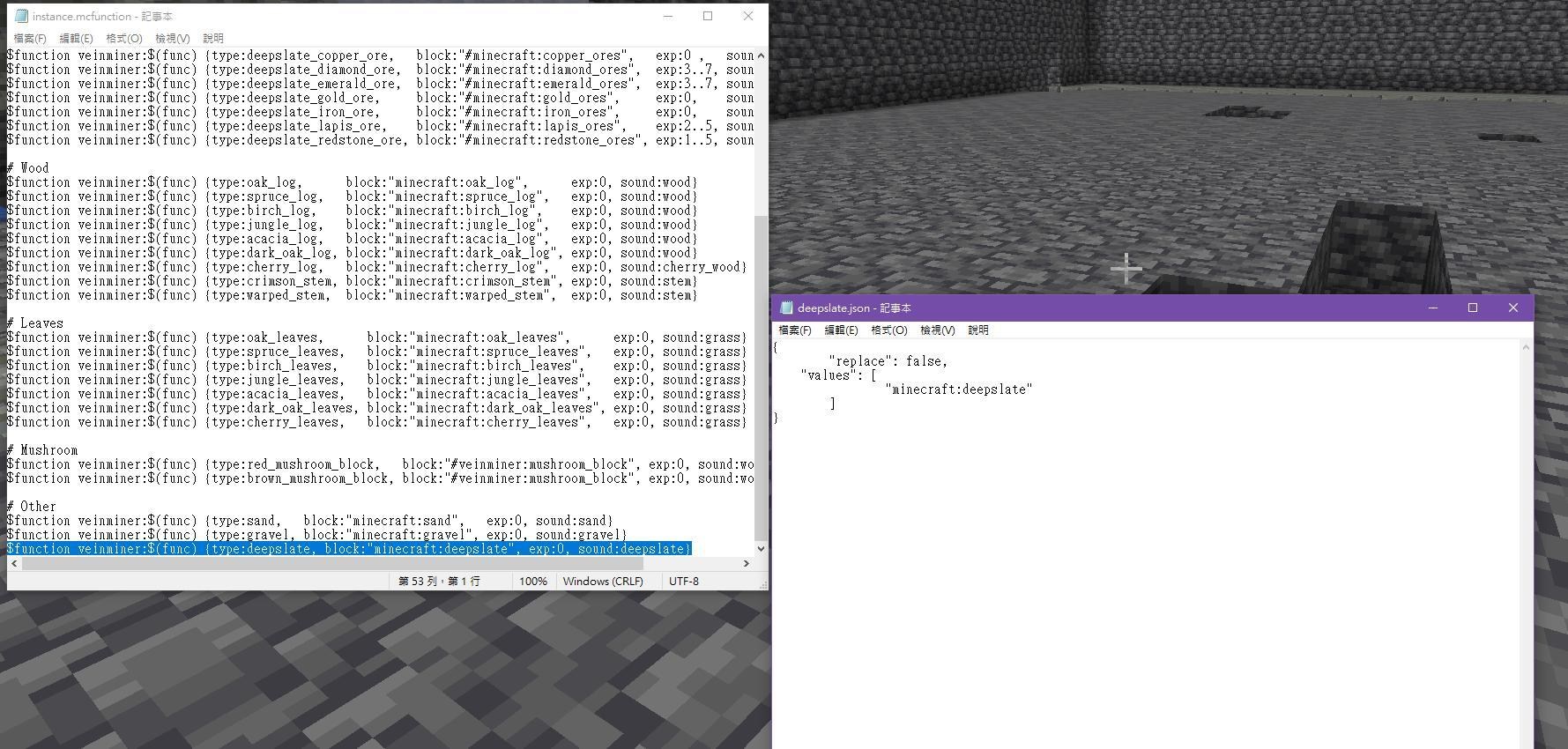Click the "minecraft:deepslate" value in deepslate.json
1568x749 pixels.
tap(959, 389)
